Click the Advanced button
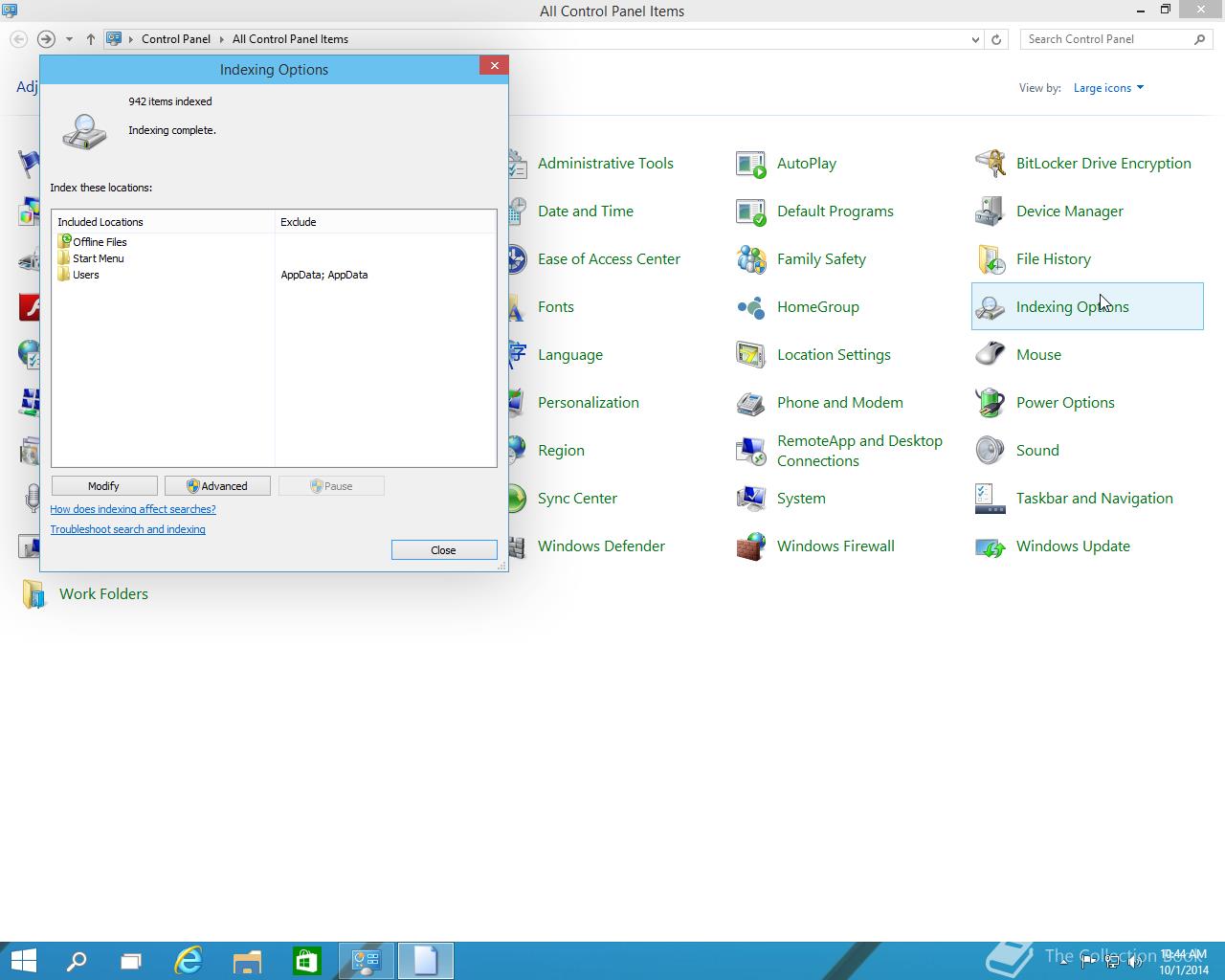The image size is (1225, 980). 217,486
